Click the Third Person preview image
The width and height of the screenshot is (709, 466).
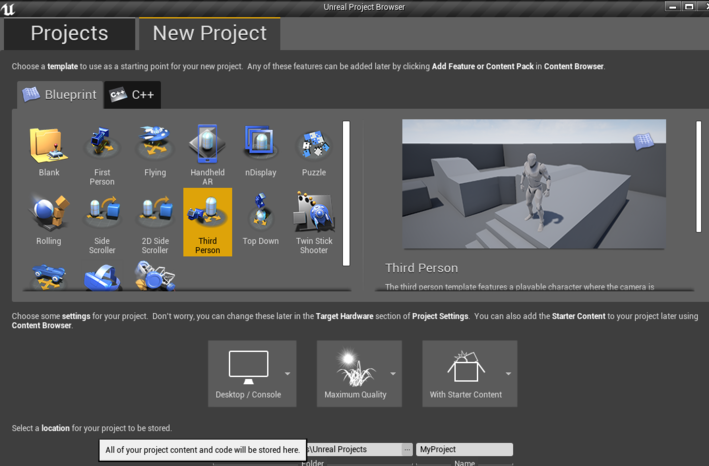click(x=534, y=184)
